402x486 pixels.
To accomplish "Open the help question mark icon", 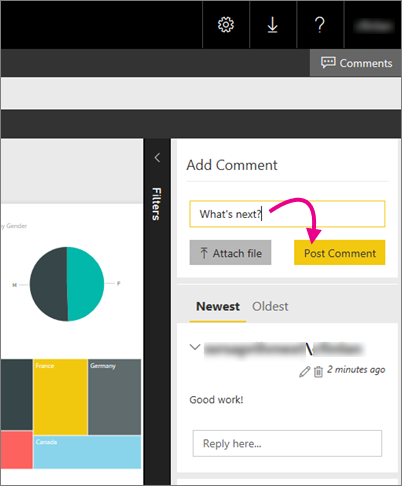I will point(320,25).
